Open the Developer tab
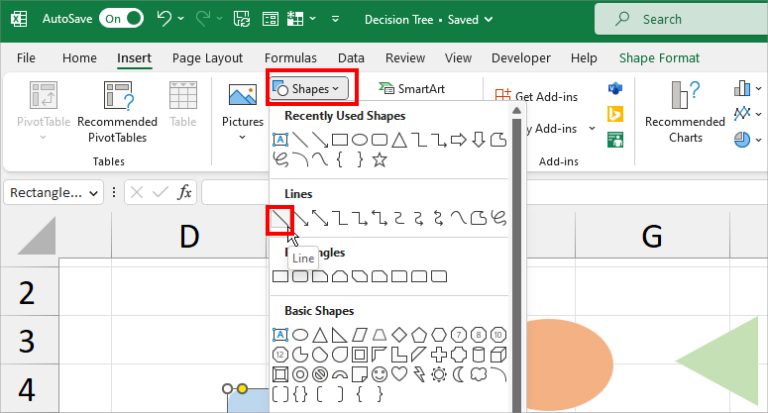768x413 pixels. [x=521, y=58]
